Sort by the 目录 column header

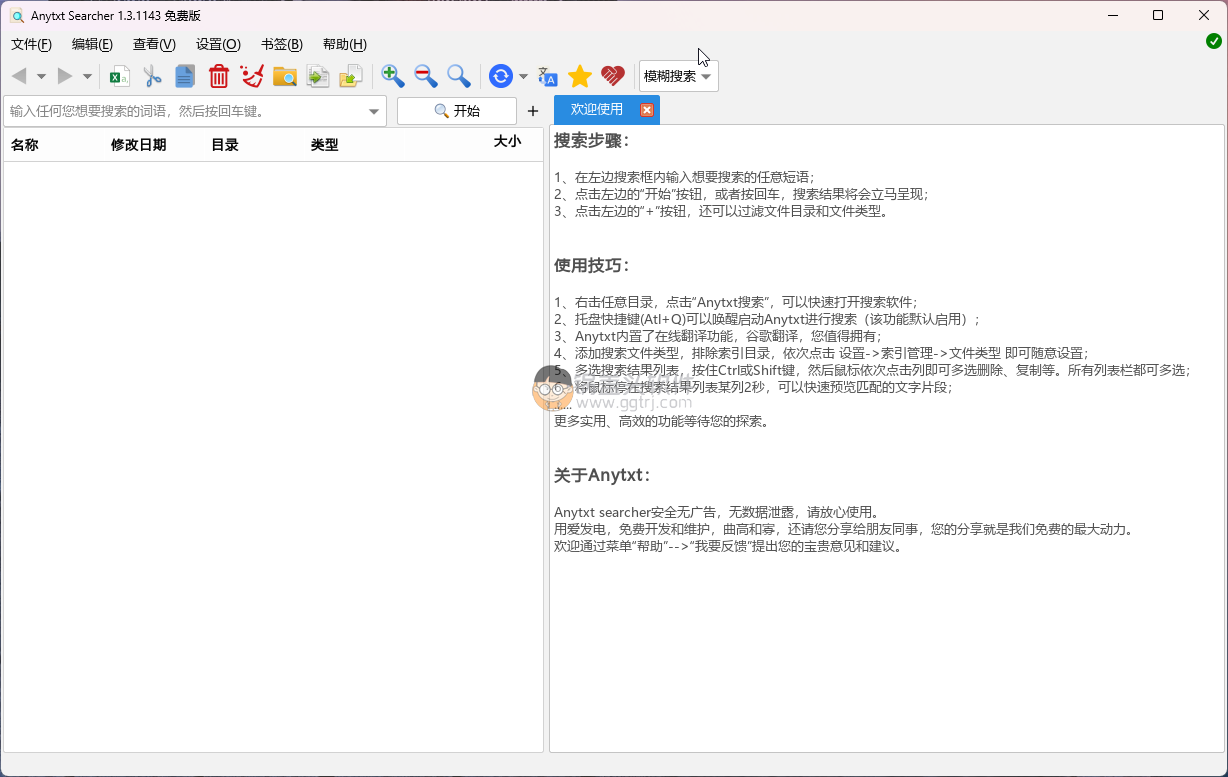tap(225, 145)
